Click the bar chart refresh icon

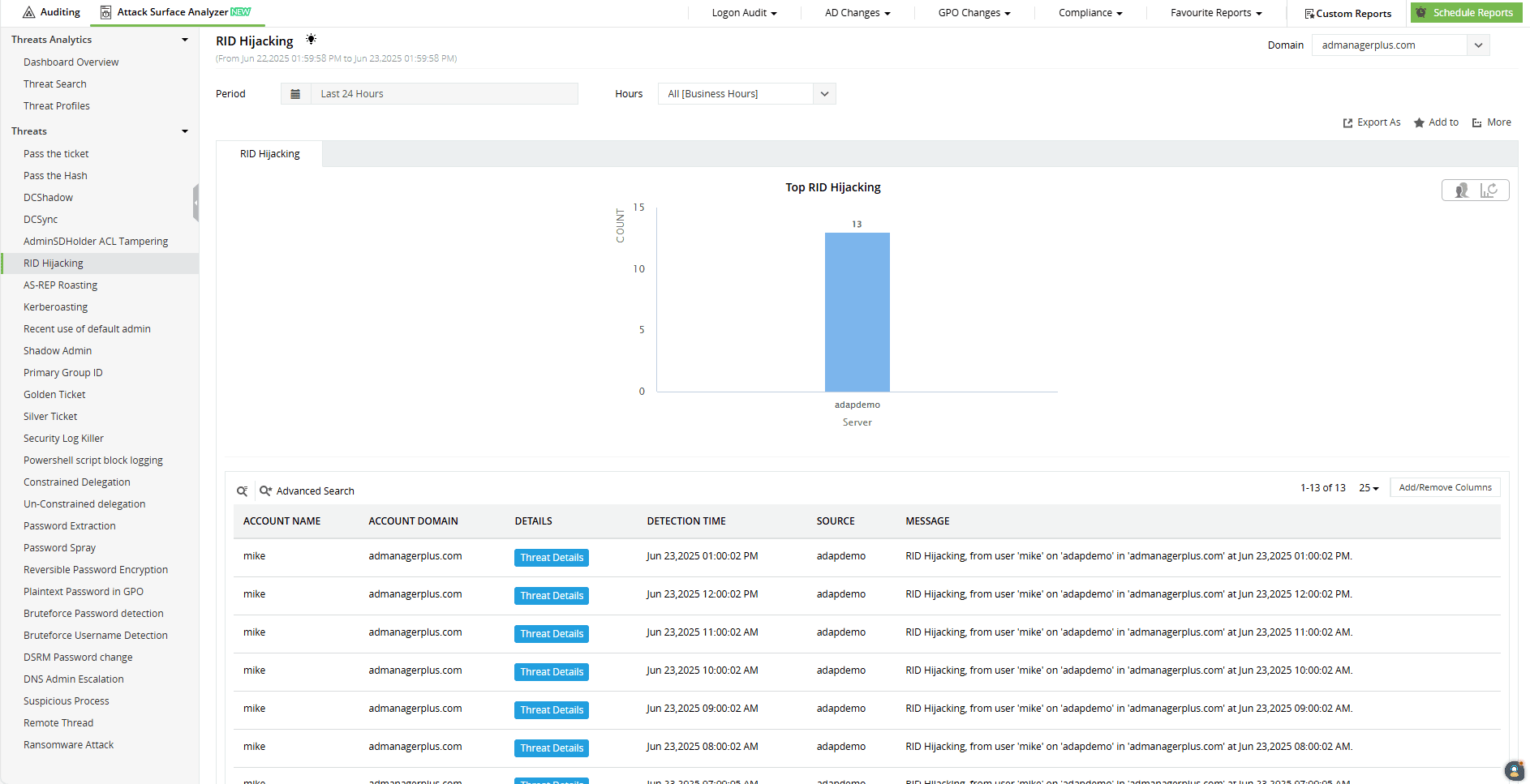coord(1489,191)
